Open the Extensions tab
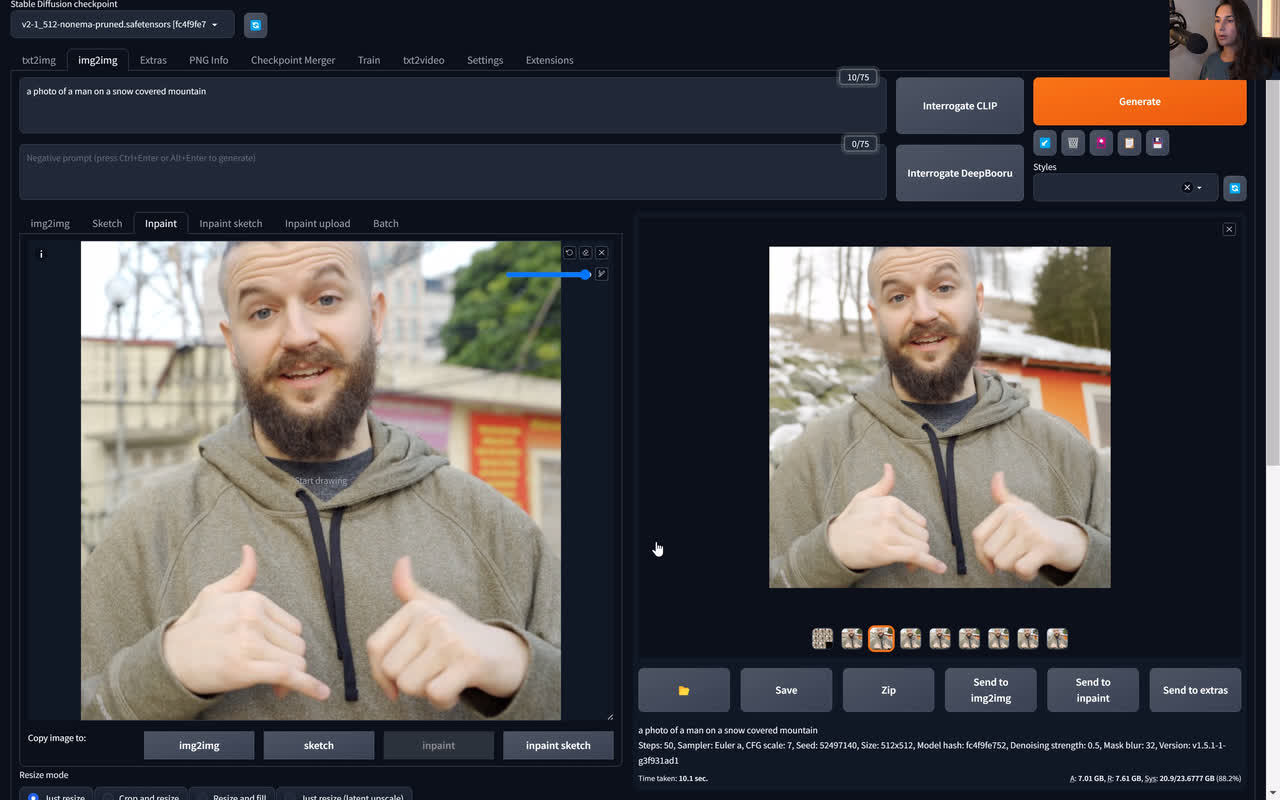Viewport: 1280px width, 800px height. tap(550, 60)
